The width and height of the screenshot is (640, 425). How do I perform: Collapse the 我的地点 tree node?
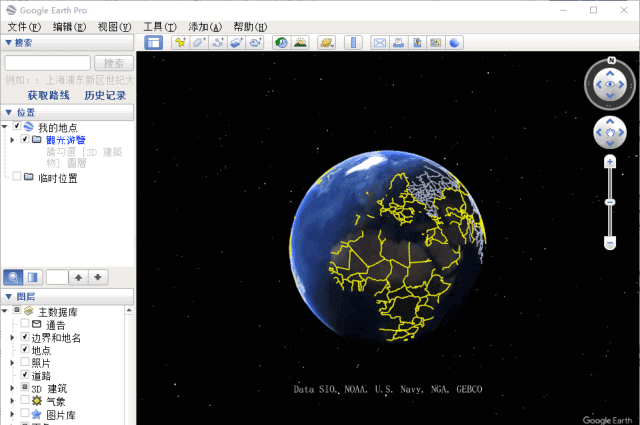(4, 127)
